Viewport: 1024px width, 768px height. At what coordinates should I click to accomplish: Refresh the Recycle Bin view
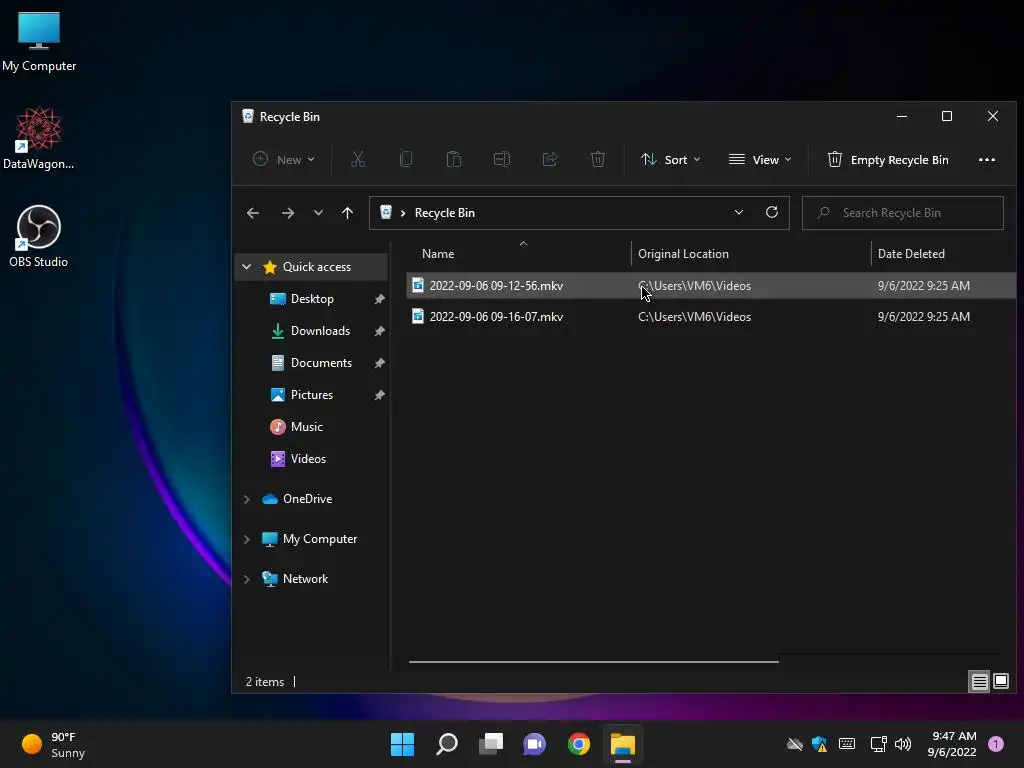click(x=772, y=212)
